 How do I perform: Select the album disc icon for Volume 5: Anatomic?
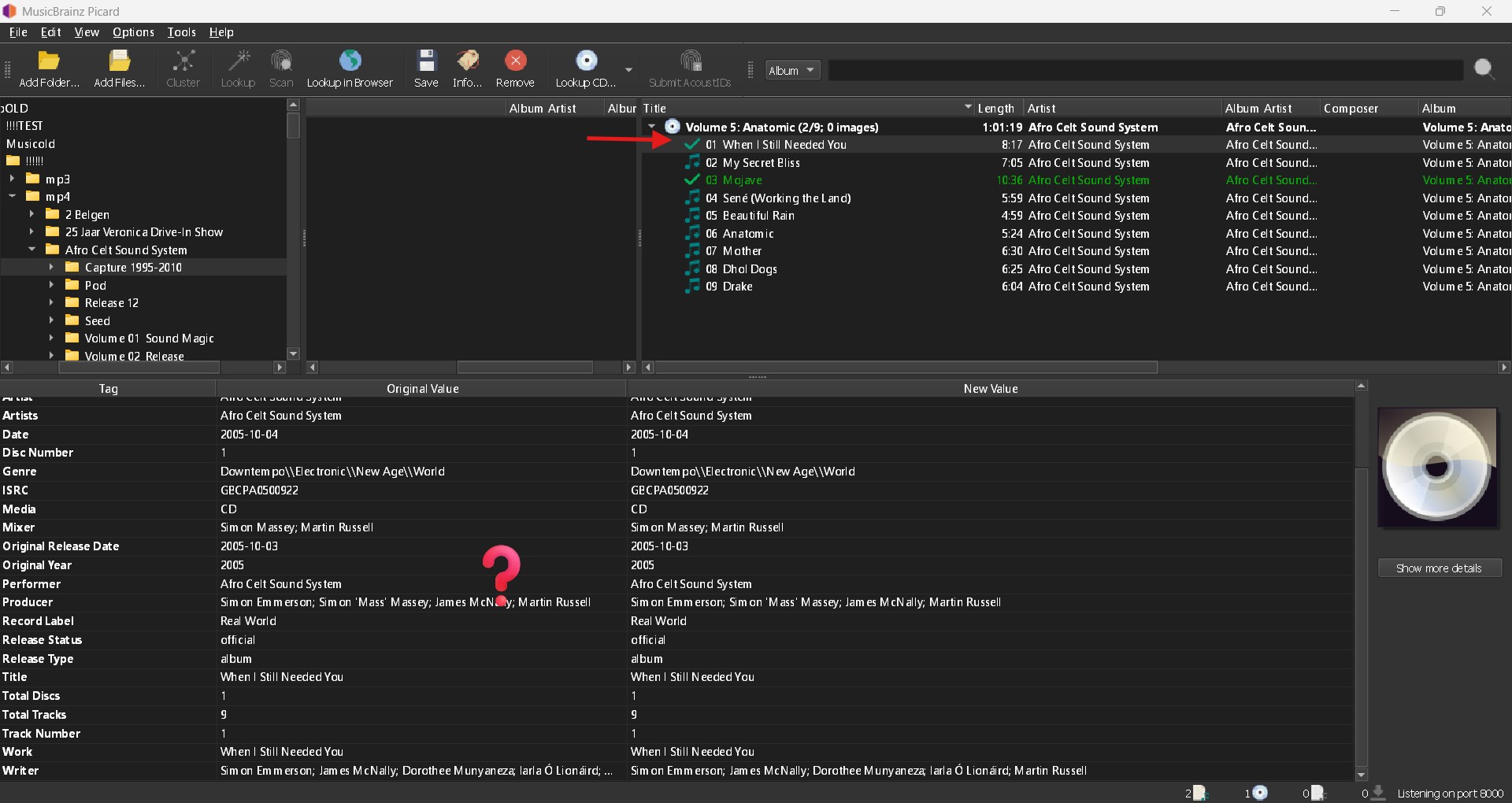point(673,126)
